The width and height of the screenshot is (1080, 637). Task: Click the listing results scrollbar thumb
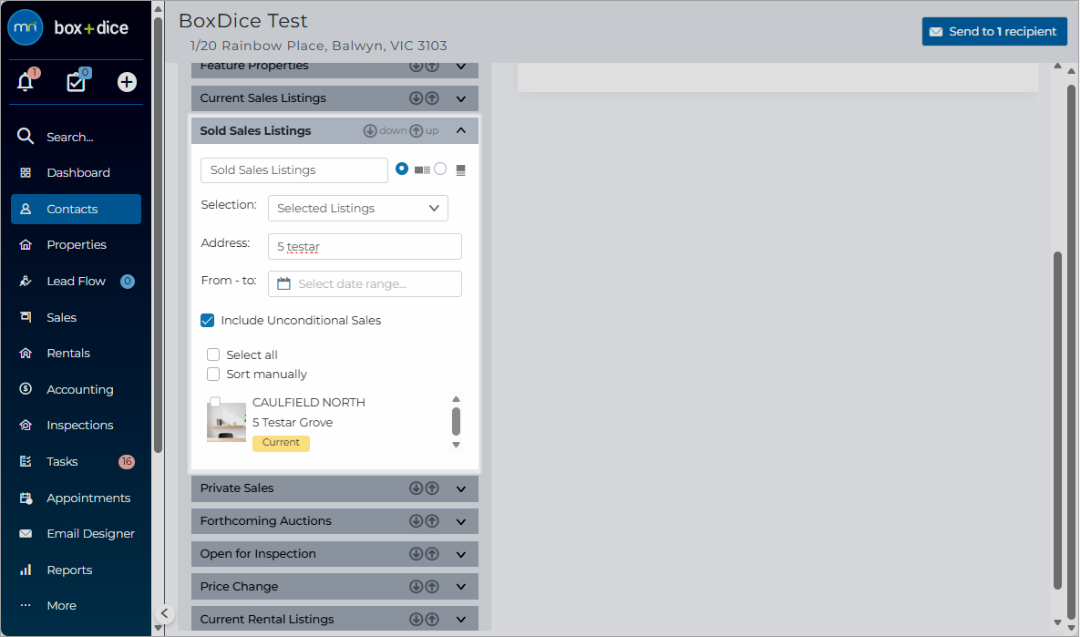(x=456, y=421)
